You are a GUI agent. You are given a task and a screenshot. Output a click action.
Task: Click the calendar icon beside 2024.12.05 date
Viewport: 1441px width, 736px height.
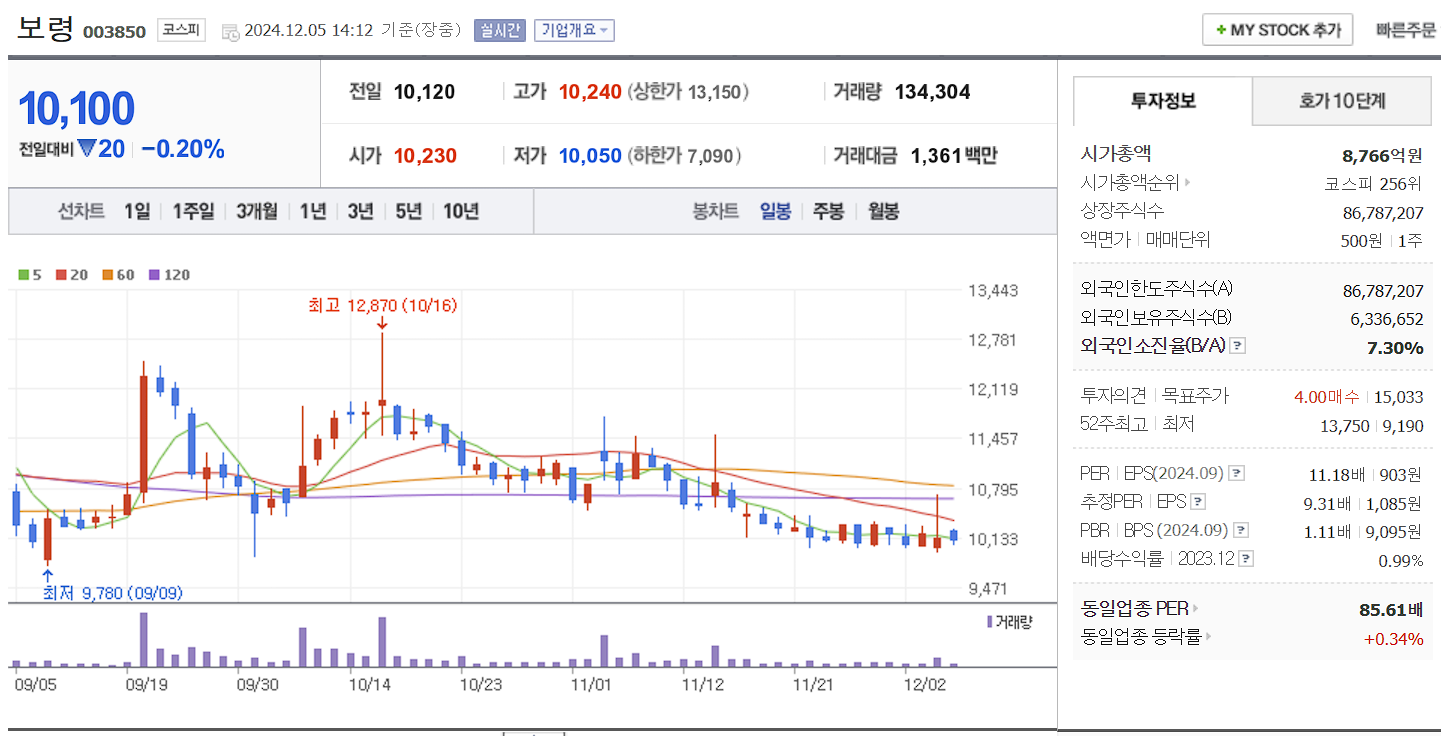point(231,31)
